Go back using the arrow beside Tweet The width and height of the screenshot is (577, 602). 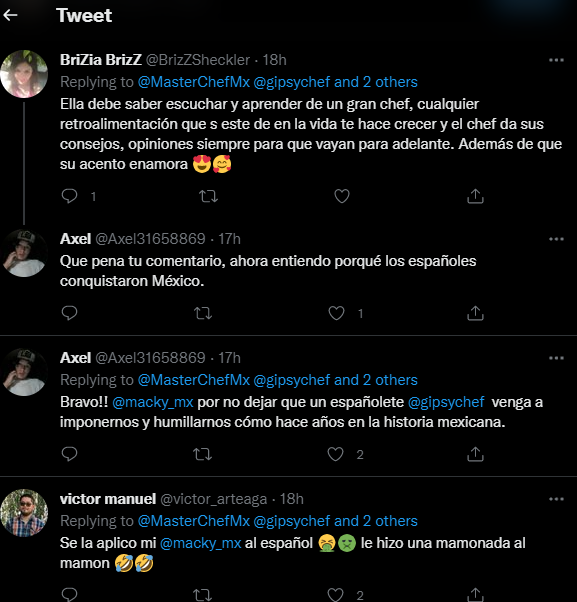tap(10, 15)
